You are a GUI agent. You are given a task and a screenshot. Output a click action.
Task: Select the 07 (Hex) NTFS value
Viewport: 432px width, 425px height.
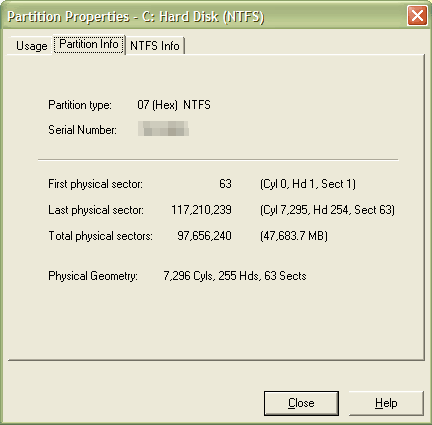(174, 105)
